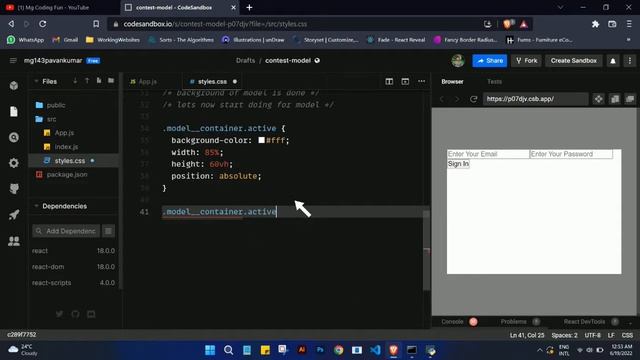Open package.json in file tree
The height and width of the screenshot is (360, 640).
click(x=67, y=174)
